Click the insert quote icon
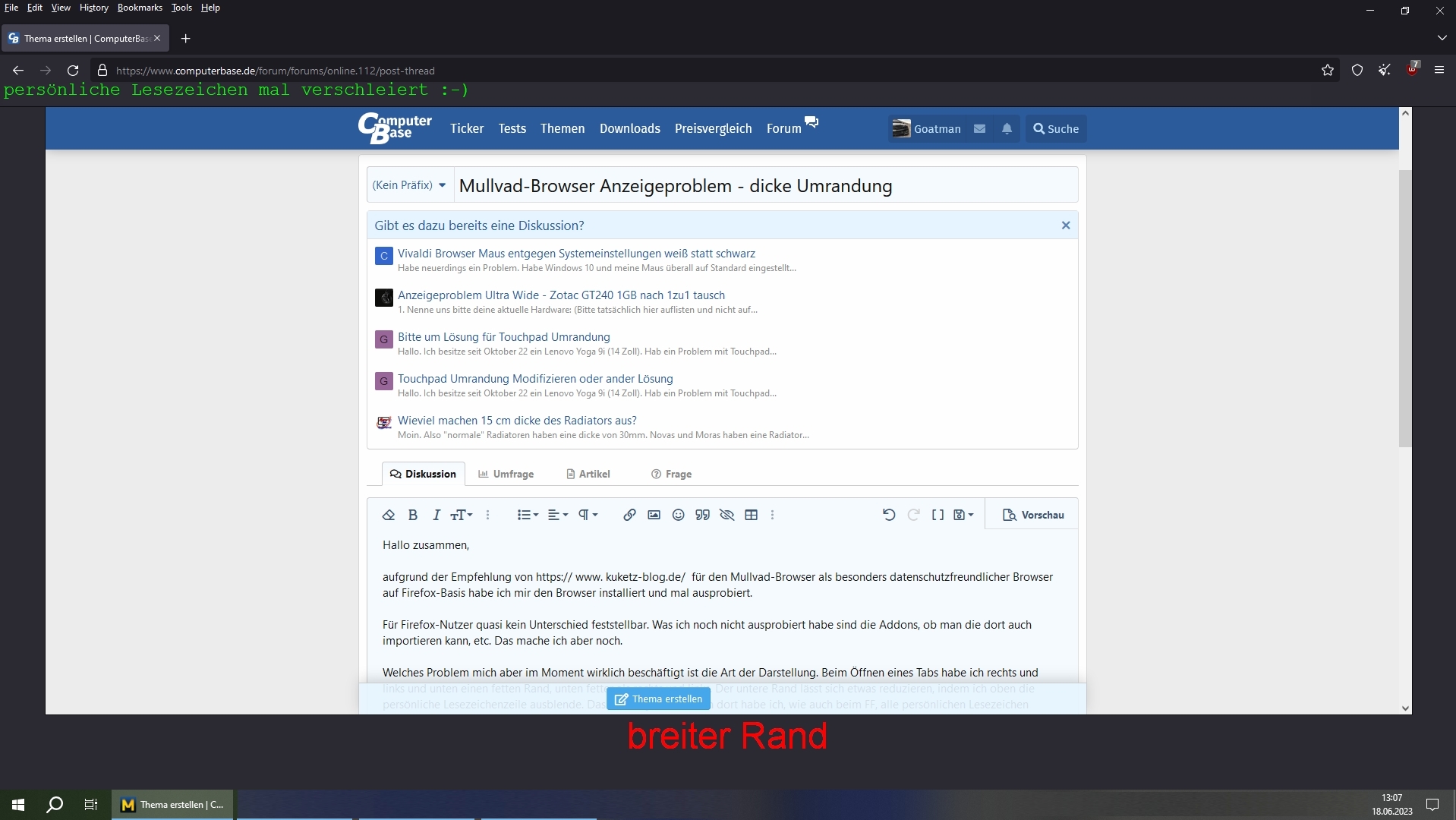 click(x=703, y=515)
